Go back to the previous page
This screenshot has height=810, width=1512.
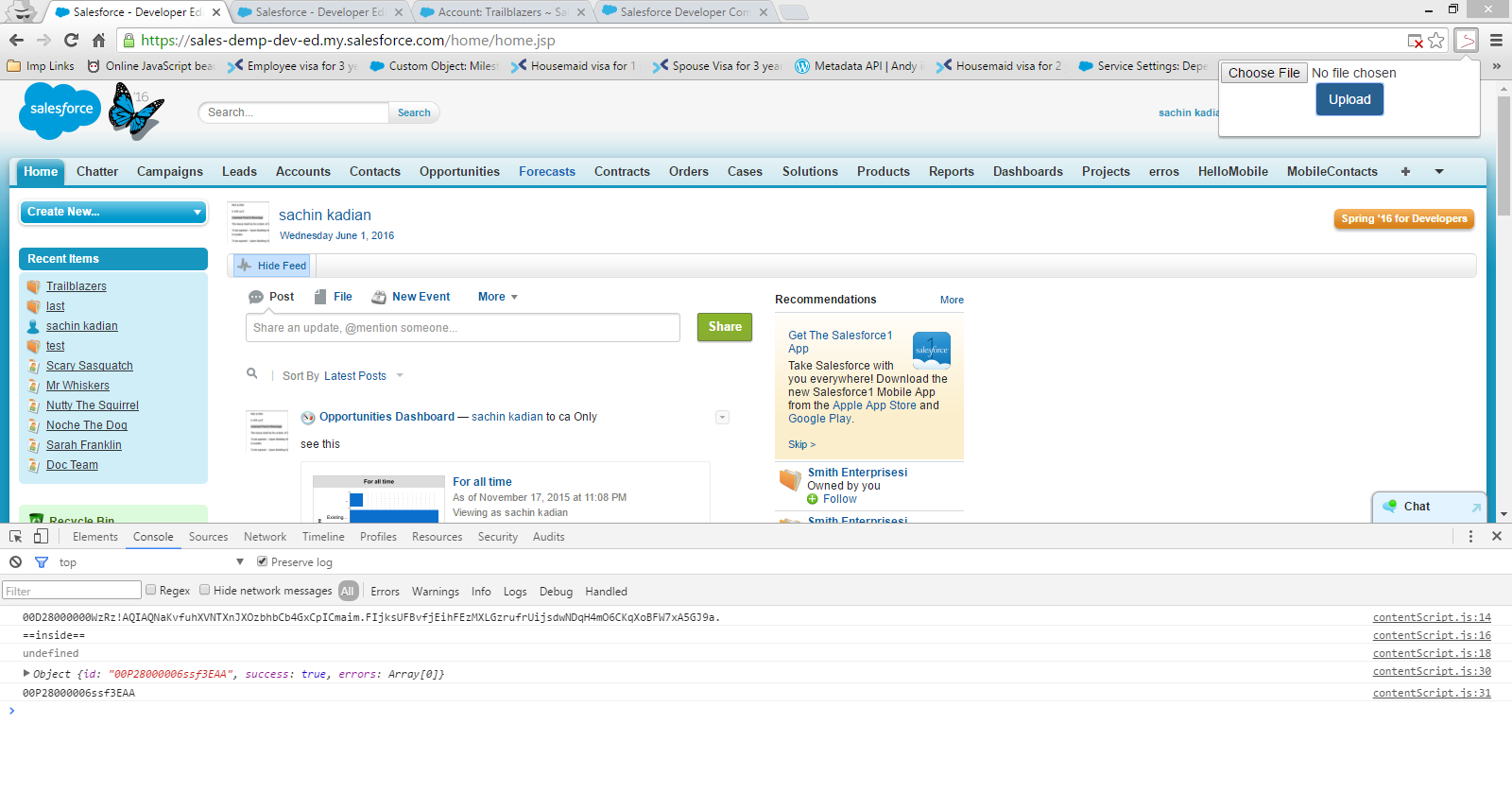tap(16, 40)
